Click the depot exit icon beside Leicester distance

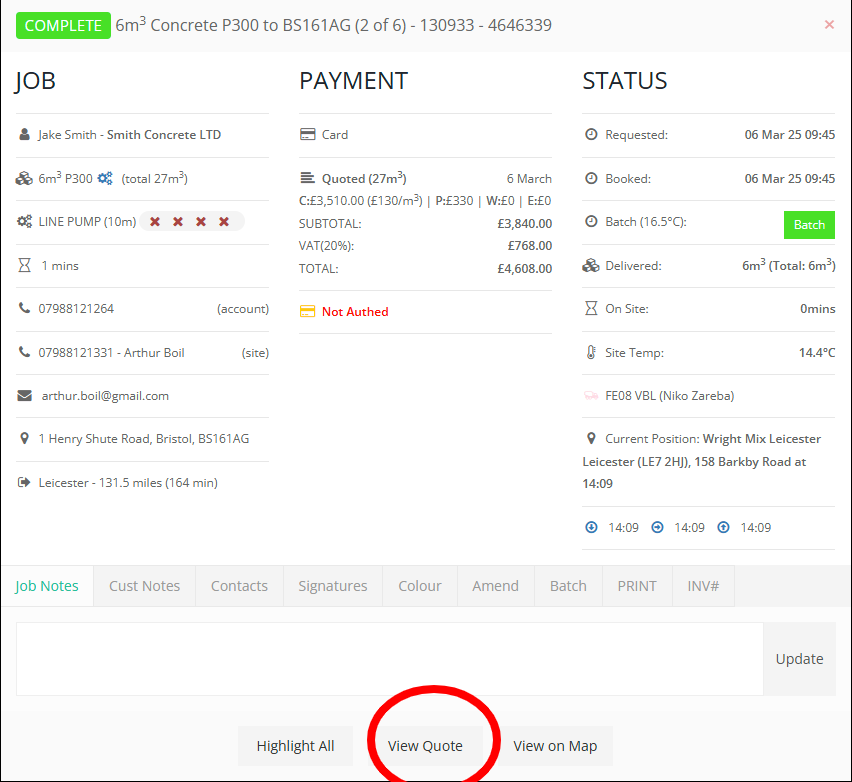pyautogui.click(x=24, y=482)
